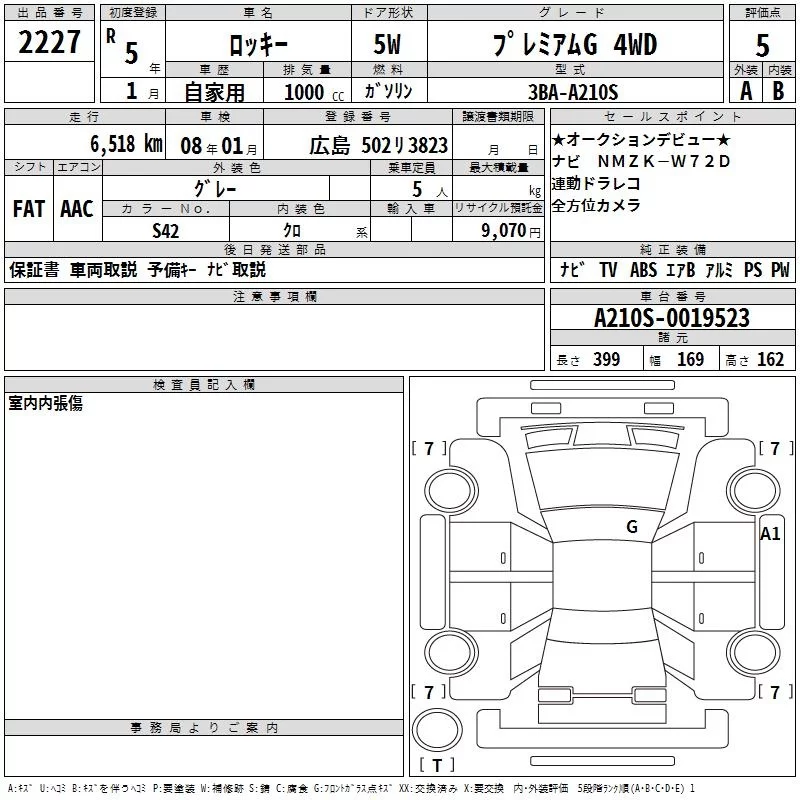Select the ★オークションデビュー★ sales point
Viewport: 800px width, 800px height.
641,139
